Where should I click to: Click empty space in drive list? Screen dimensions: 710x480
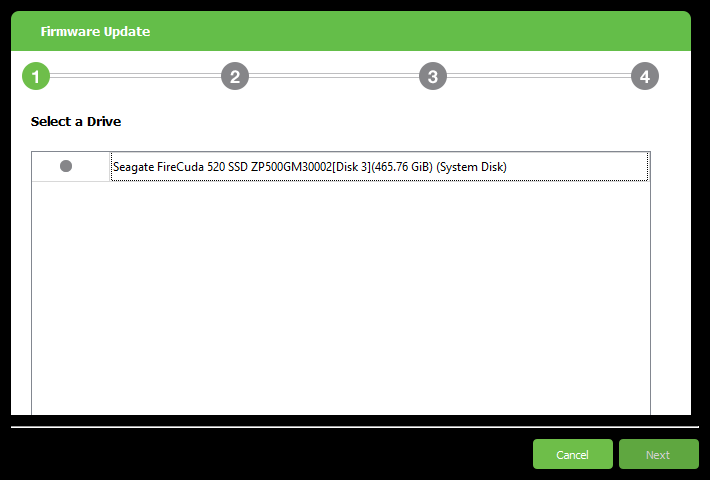click(341, 298)
